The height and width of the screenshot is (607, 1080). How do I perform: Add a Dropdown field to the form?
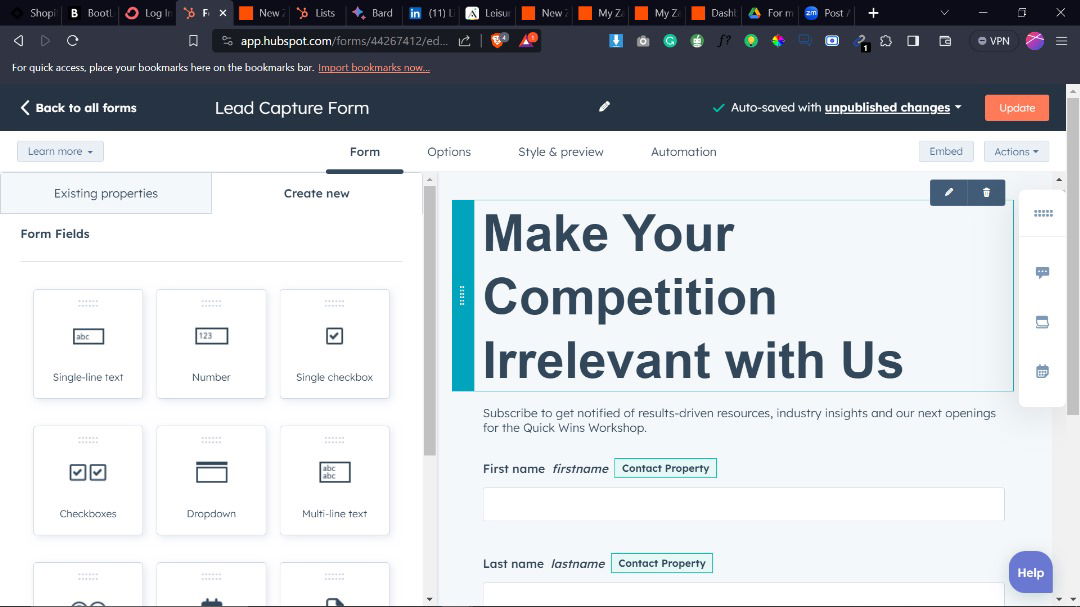(211, 479)
